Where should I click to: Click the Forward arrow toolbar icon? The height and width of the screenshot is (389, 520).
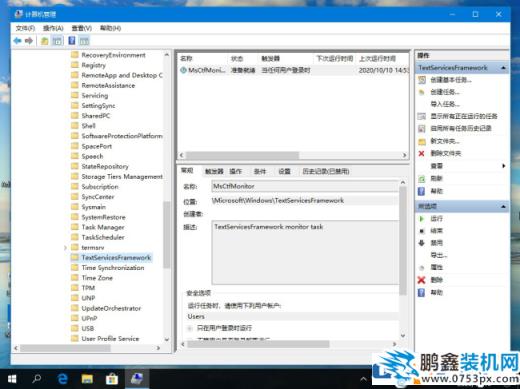pyautogui.click(x=29, y=41)
